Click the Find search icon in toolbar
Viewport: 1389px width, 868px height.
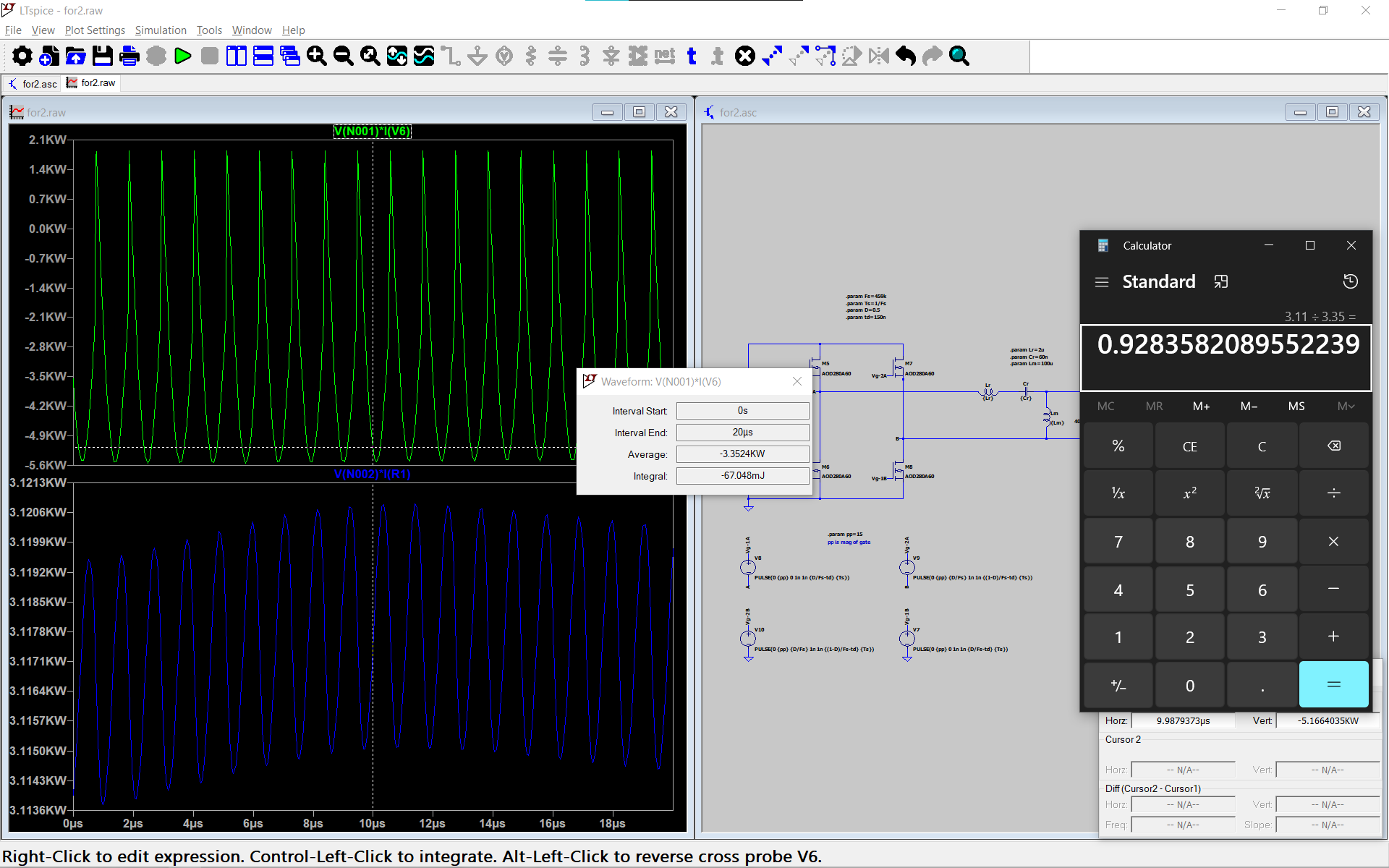(x=959, y=56)
